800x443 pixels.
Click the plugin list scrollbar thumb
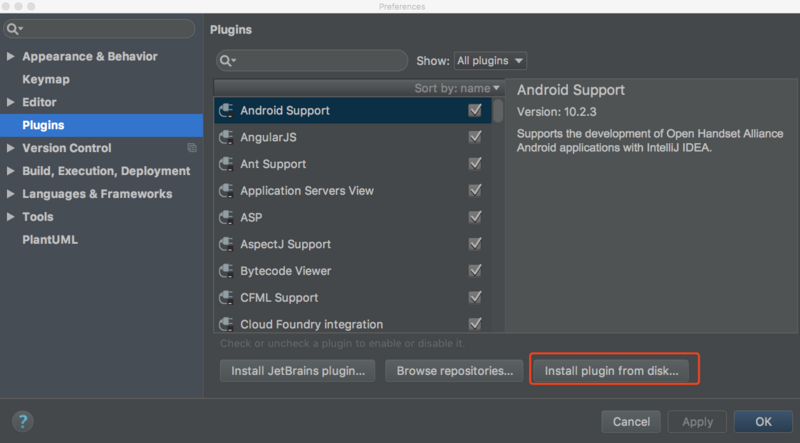point(498,110)
